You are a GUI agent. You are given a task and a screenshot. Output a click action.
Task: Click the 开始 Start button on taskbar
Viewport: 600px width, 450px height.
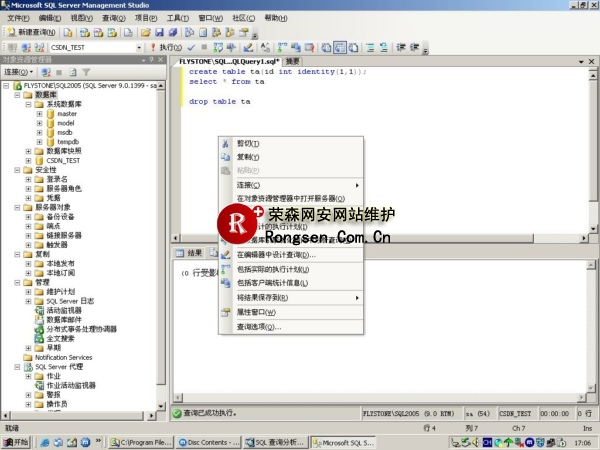16,443
